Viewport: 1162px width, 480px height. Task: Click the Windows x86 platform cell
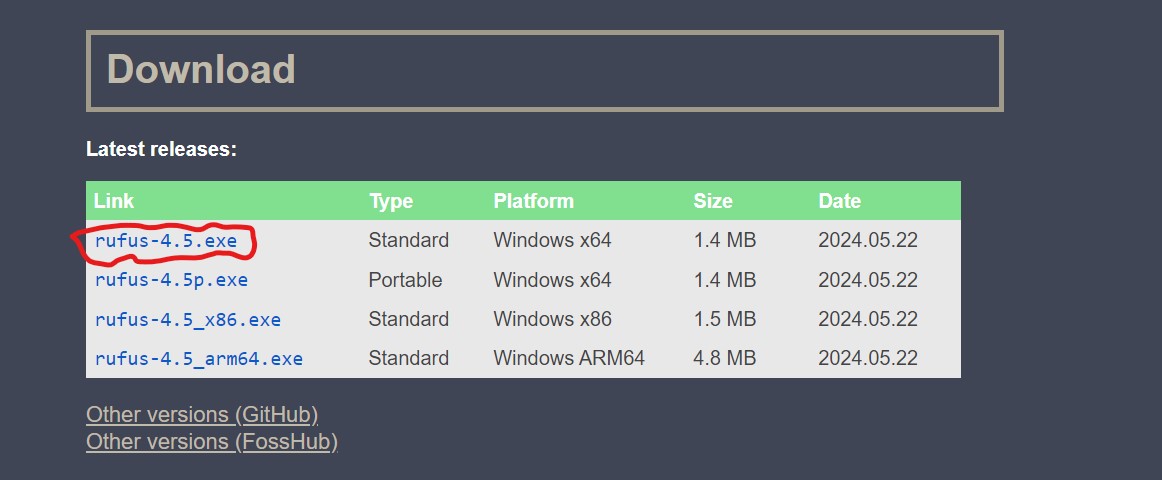click(552, 320)
